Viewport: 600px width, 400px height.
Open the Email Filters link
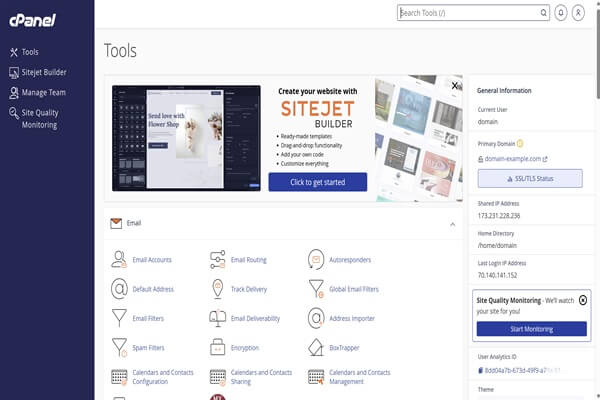tap(148, 318)
